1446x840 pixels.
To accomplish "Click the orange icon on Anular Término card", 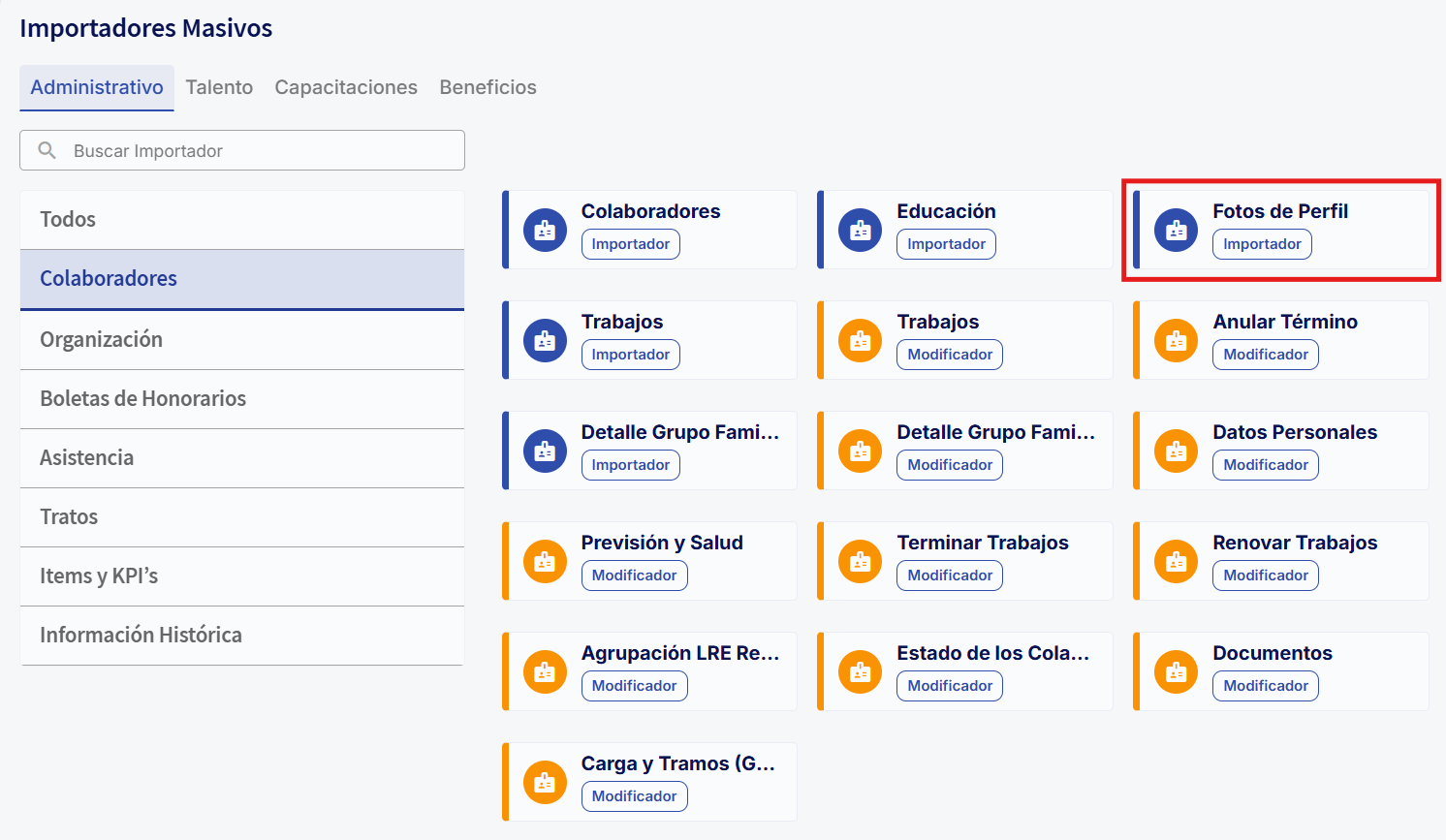I will pos(1176,341).
